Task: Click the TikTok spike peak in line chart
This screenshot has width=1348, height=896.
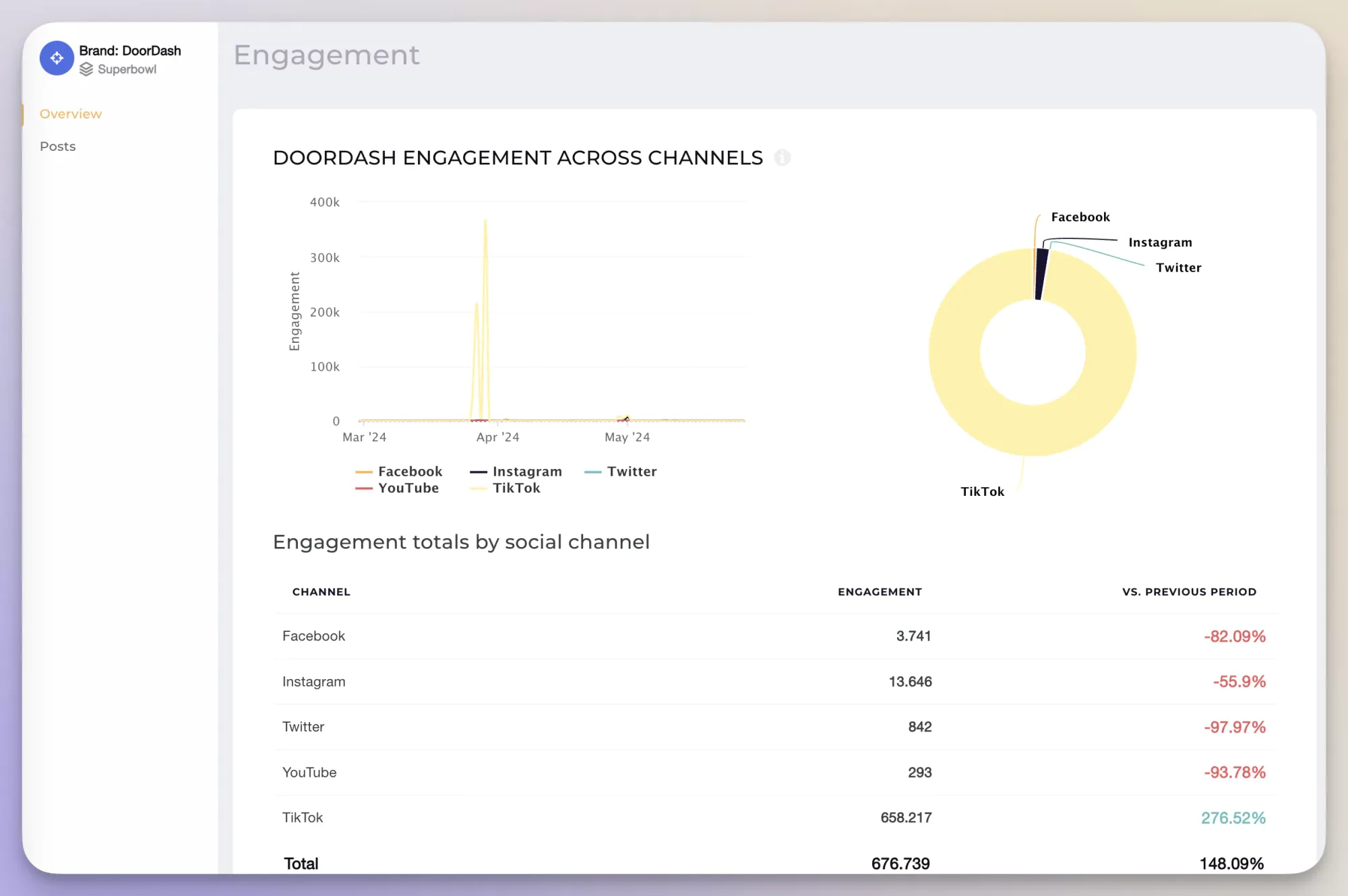Action: [485, 221]
